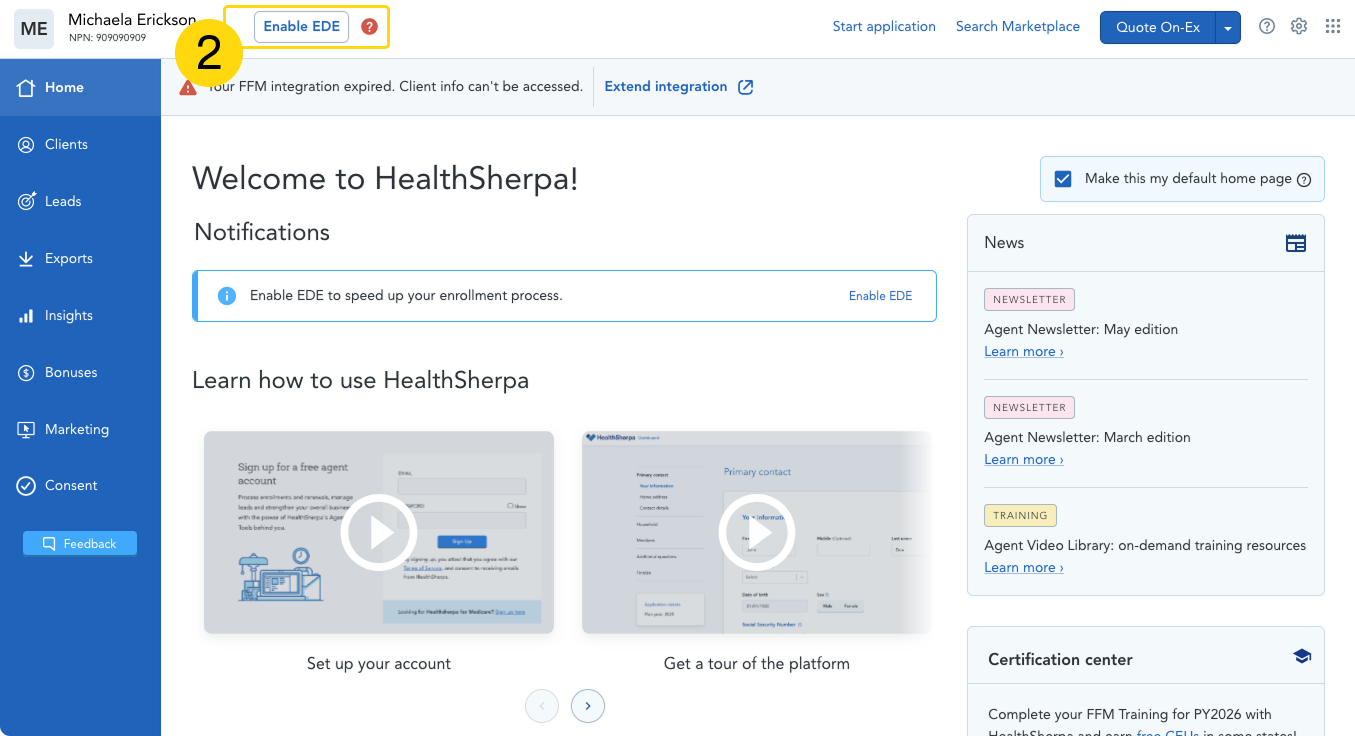Image resolution: width=1355 pixels, height=736 pixels.
Task: Click the NEWSLETTER tag above May edition
Action: pos(1029,299)
